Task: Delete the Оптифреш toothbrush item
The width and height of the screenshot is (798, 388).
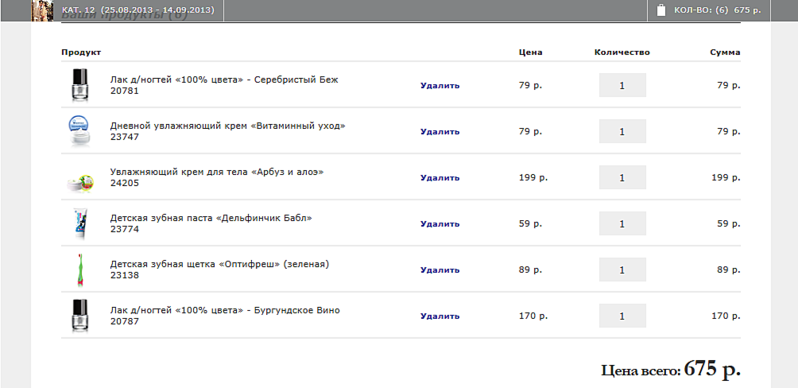Action: [x=440, y=270]
